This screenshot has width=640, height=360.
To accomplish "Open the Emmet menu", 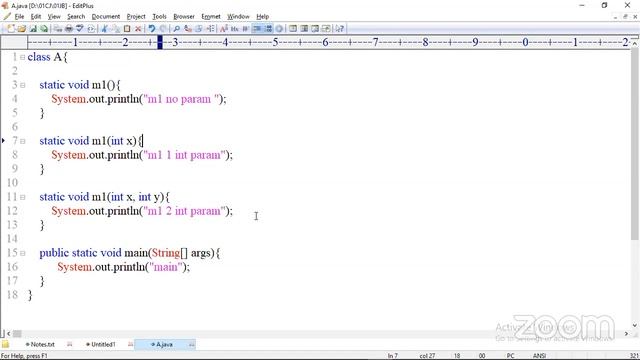I will click(211, 17).
